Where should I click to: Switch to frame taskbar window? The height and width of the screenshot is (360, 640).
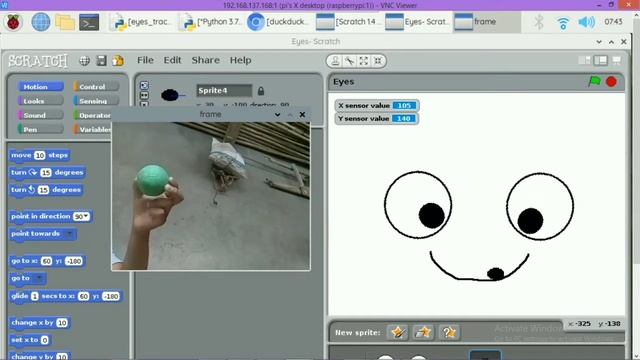pyautogui.click(x=487, y=22)
